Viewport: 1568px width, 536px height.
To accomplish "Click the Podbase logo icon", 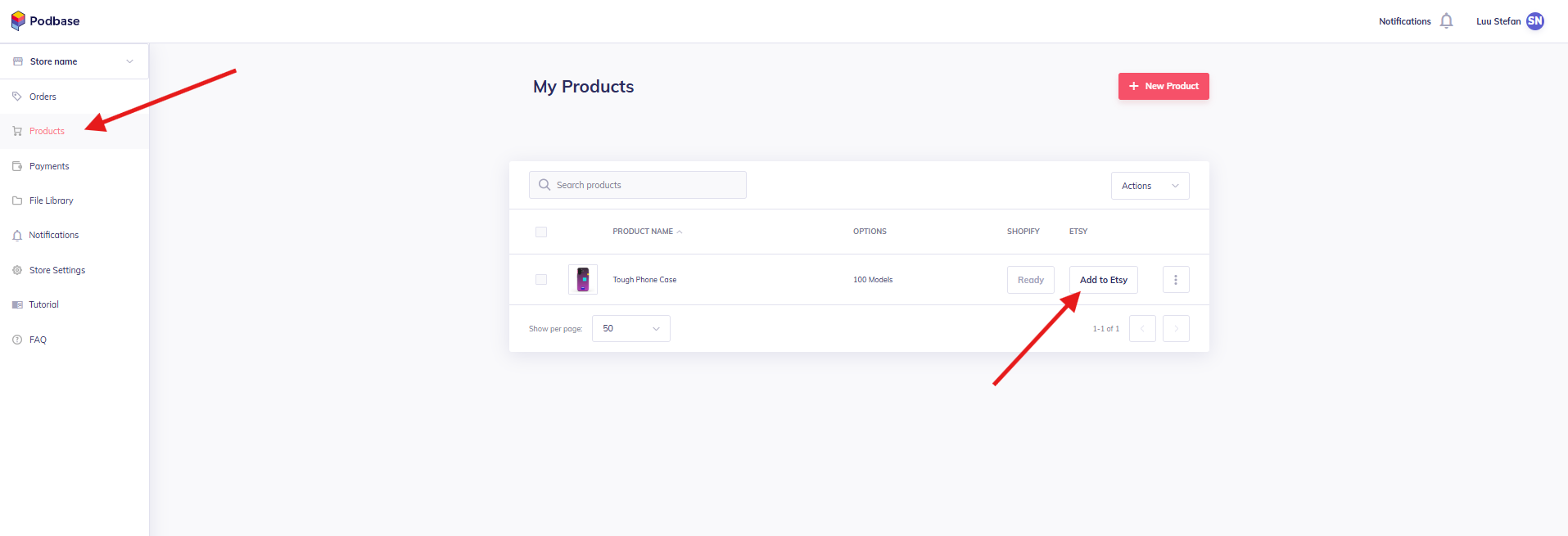I will [x=18, y=20].
